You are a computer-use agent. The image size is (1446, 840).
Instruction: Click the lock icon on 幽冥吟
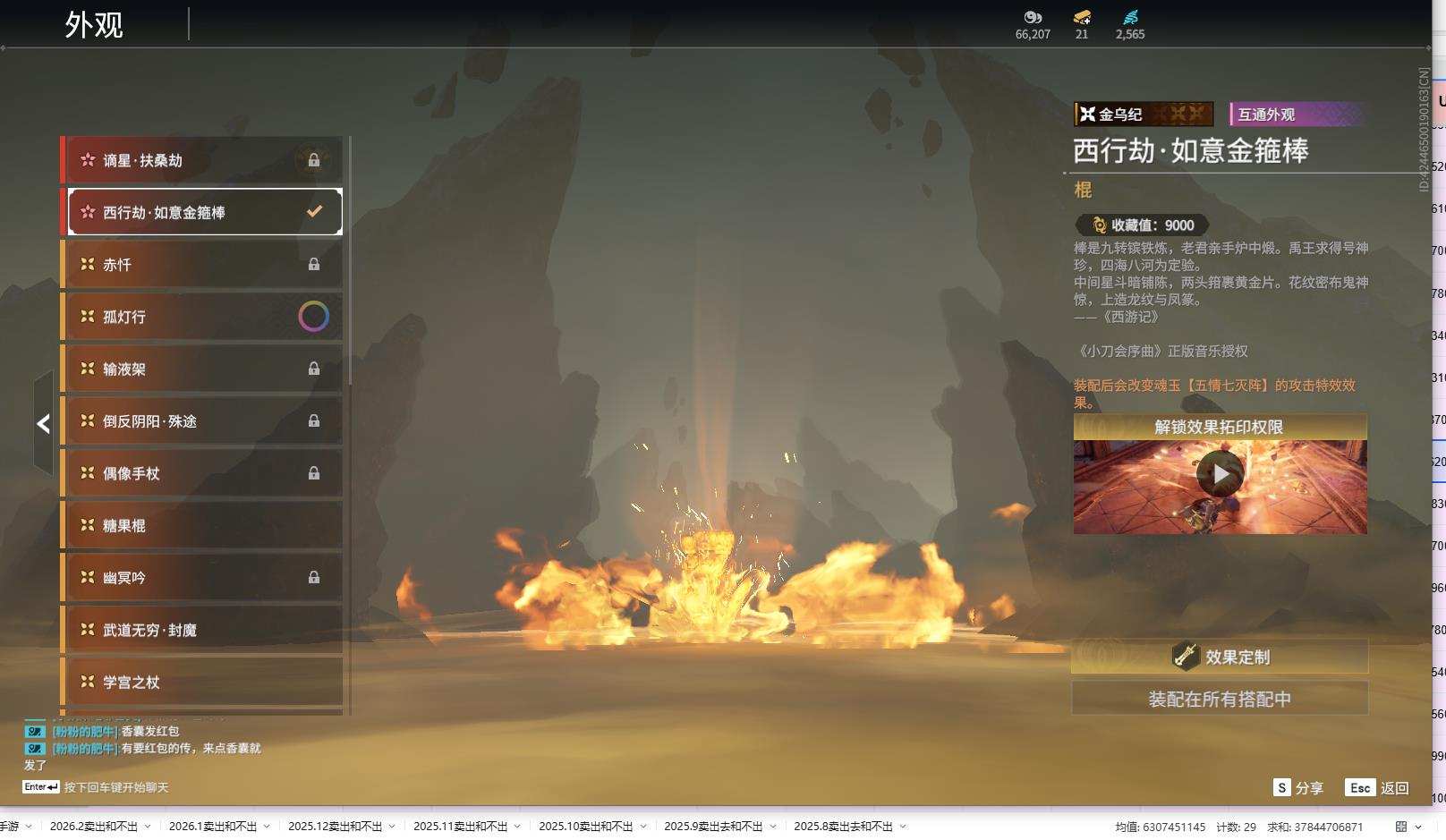[314, 578]
